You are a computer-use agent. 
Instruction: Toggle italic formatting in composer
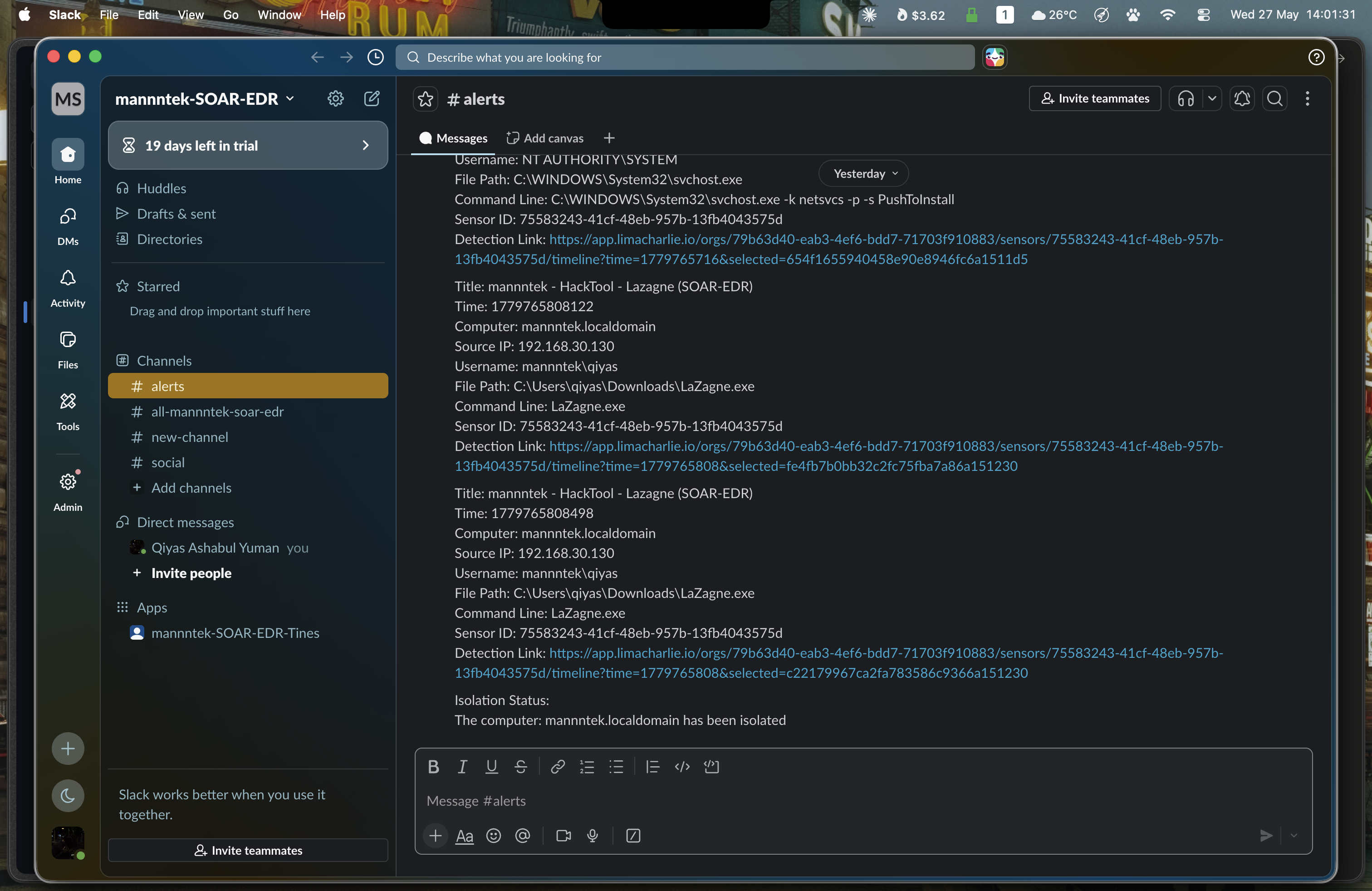tap(462, 767)
